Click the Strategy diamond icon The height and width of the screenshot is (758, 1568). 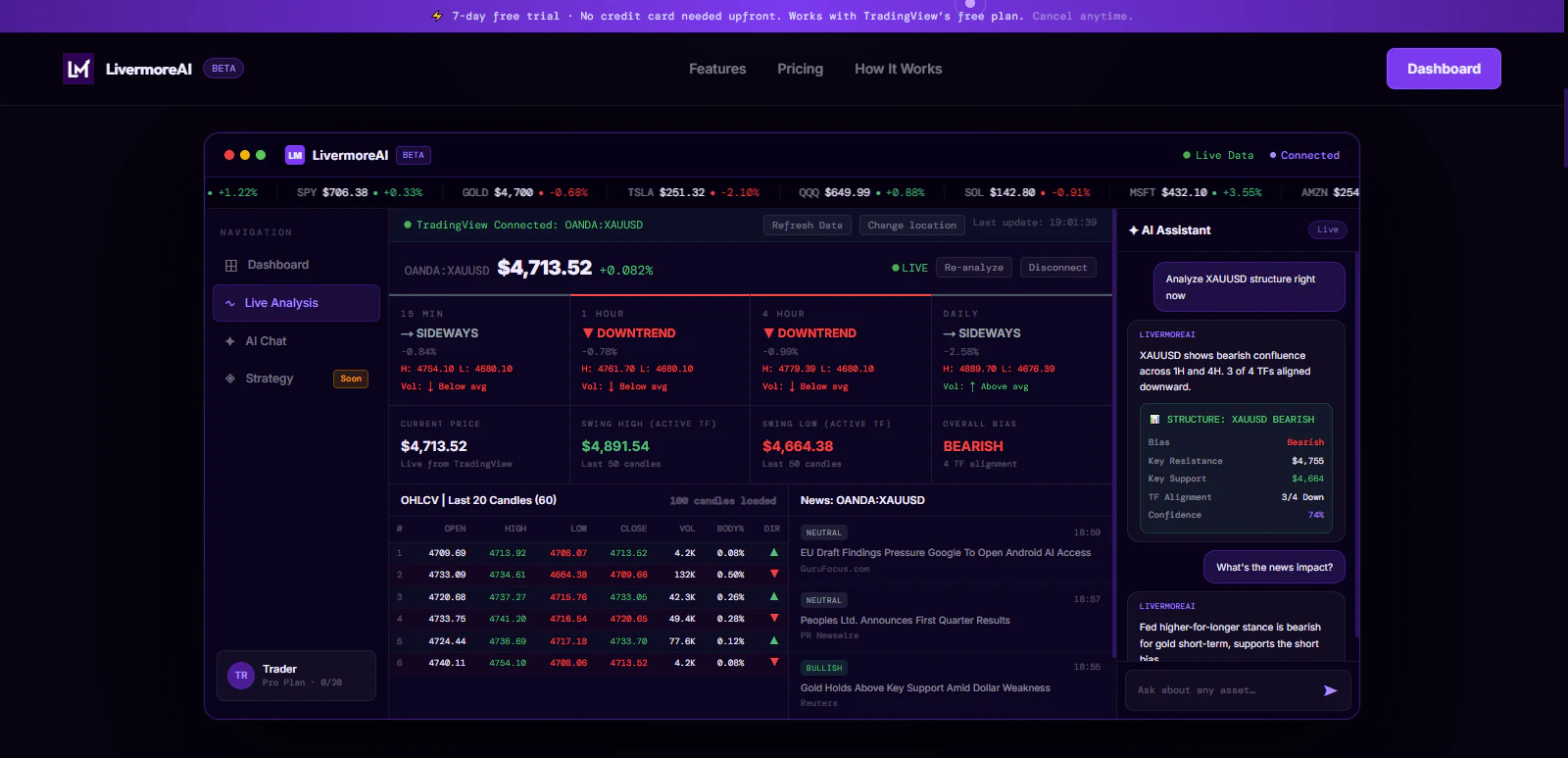click(230, 379)
